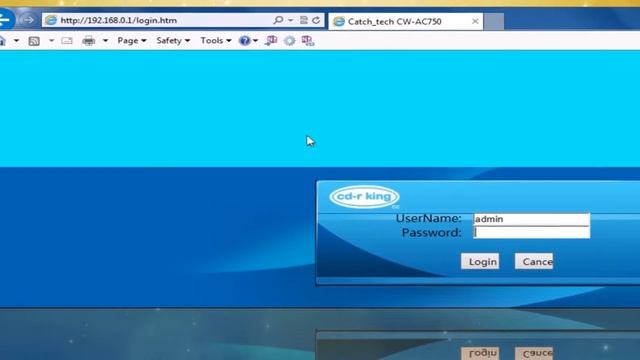The image size is (640, 360).
Task: Click the UserName: label
Action: [x=429, y=218]
